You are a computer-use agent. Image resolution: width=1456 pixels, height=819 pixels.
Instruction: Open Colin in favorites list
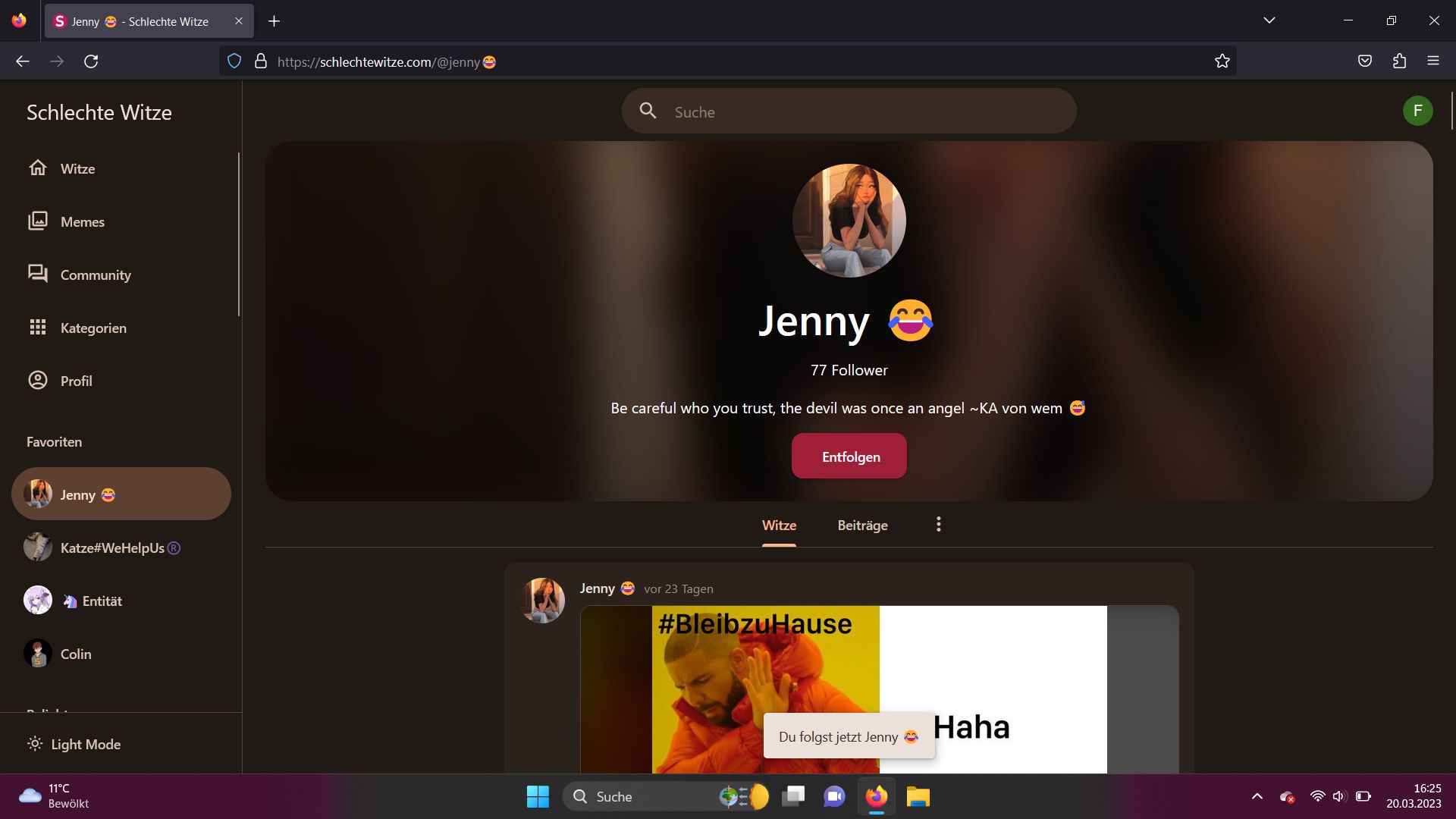(x=75, y=654)
